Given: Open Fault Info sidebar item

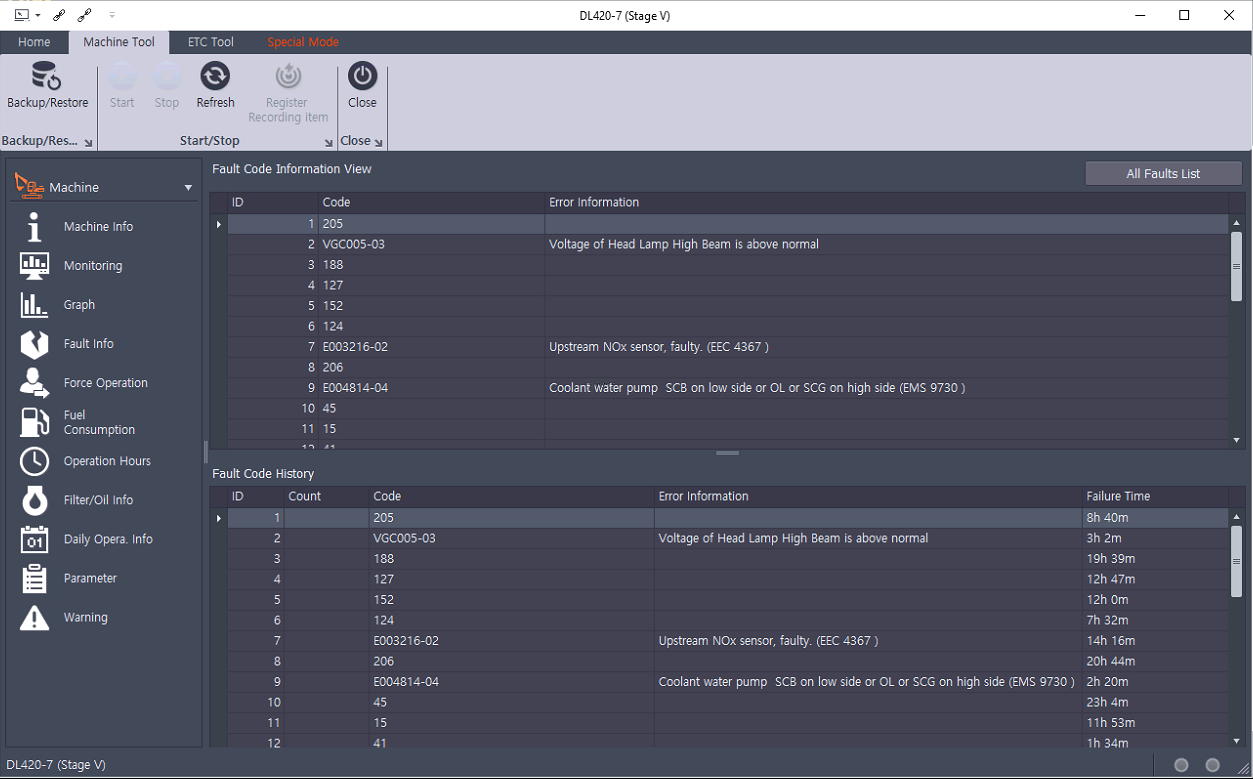Looking at the screenshot, I should coord(89,344).
